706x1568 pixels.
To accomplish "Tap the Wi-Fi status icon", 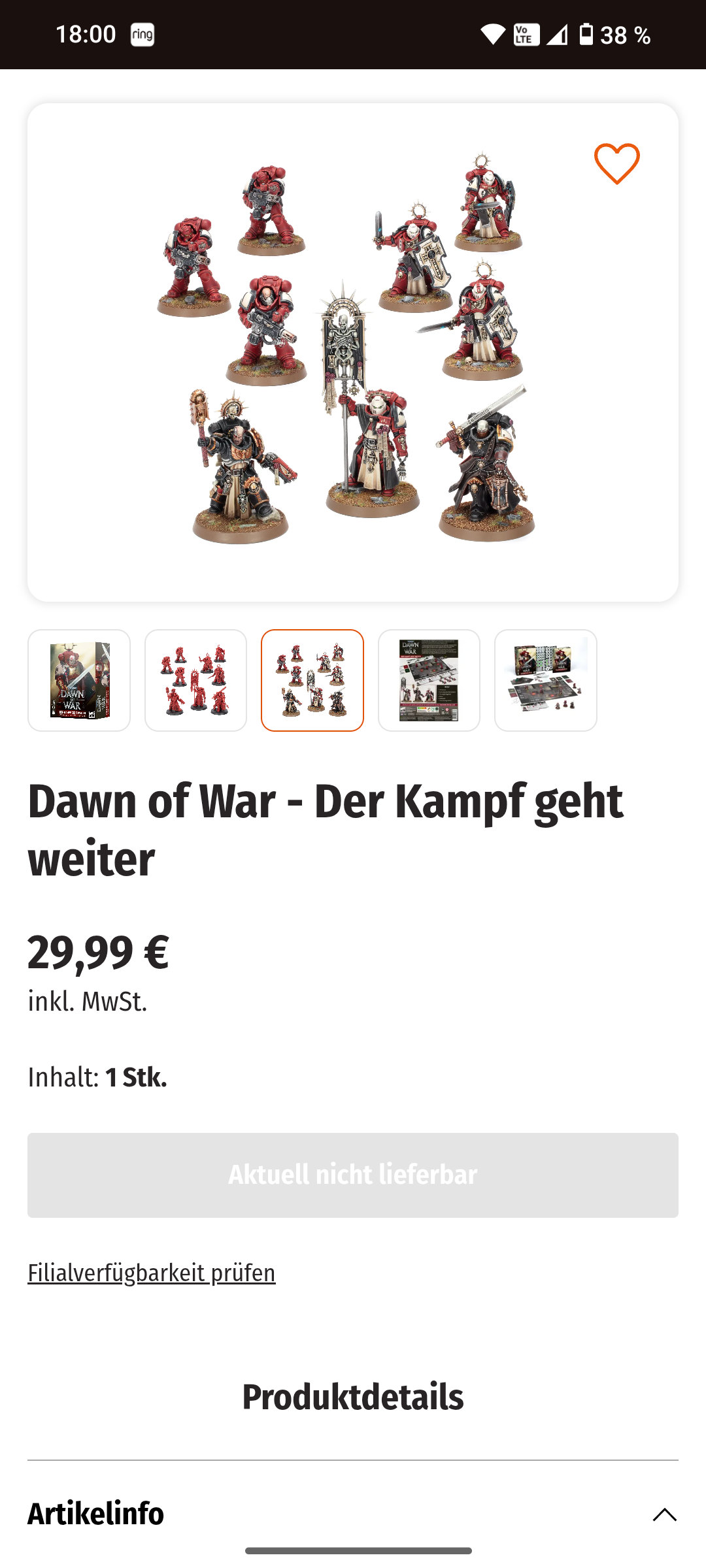I will pyautogui.click(x=493, y=35).
